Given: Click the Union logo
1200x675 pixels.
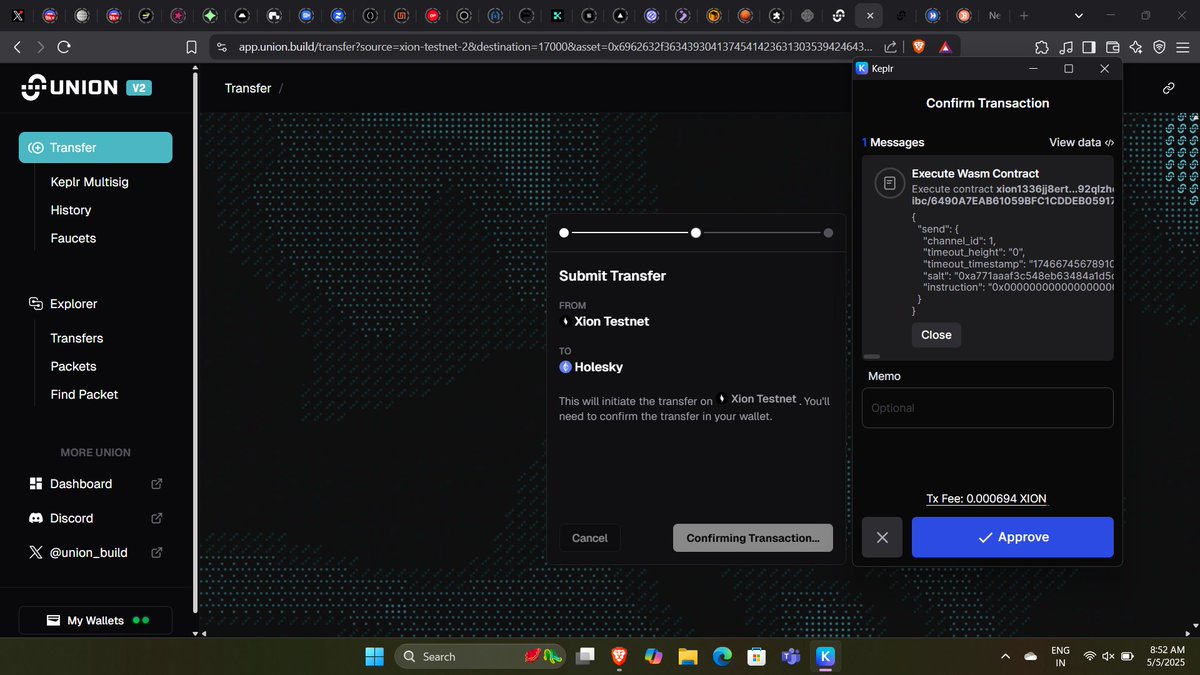Looking at the screenshot, I should tap(69, 88).
